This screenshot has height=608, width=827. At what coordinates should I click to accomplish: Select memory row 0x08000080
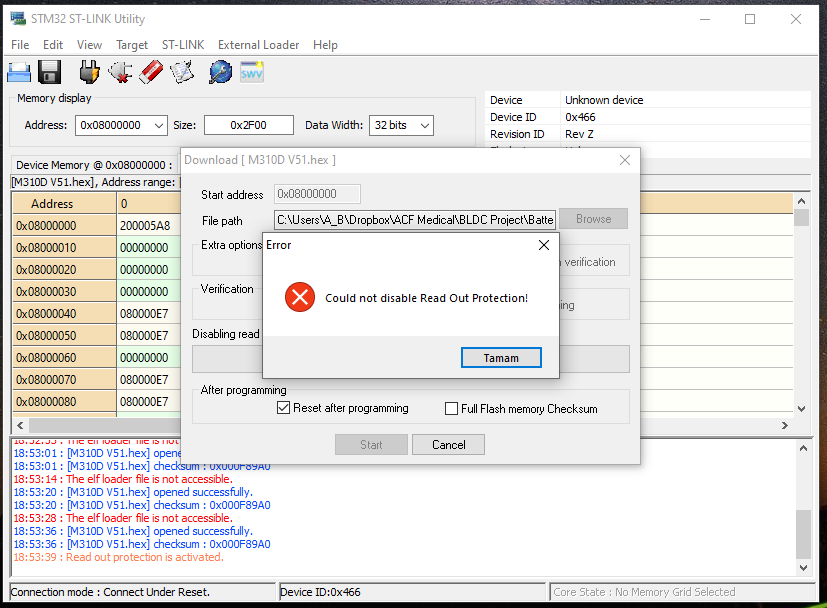64,402
